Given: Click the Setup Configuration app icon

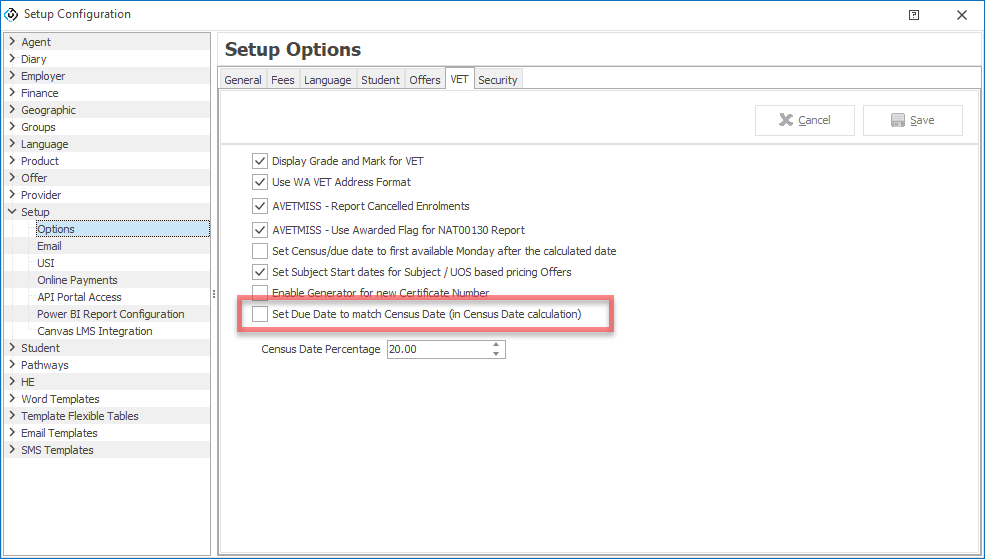Looking at the screenshot, I should point(12,15).
